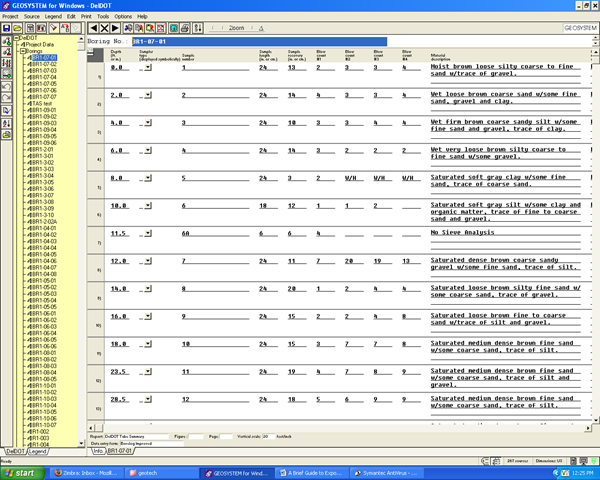Open the sampler type dropdown at depth 23.5
This screenshot has height=480, width=600.
(x=148, y=372)
